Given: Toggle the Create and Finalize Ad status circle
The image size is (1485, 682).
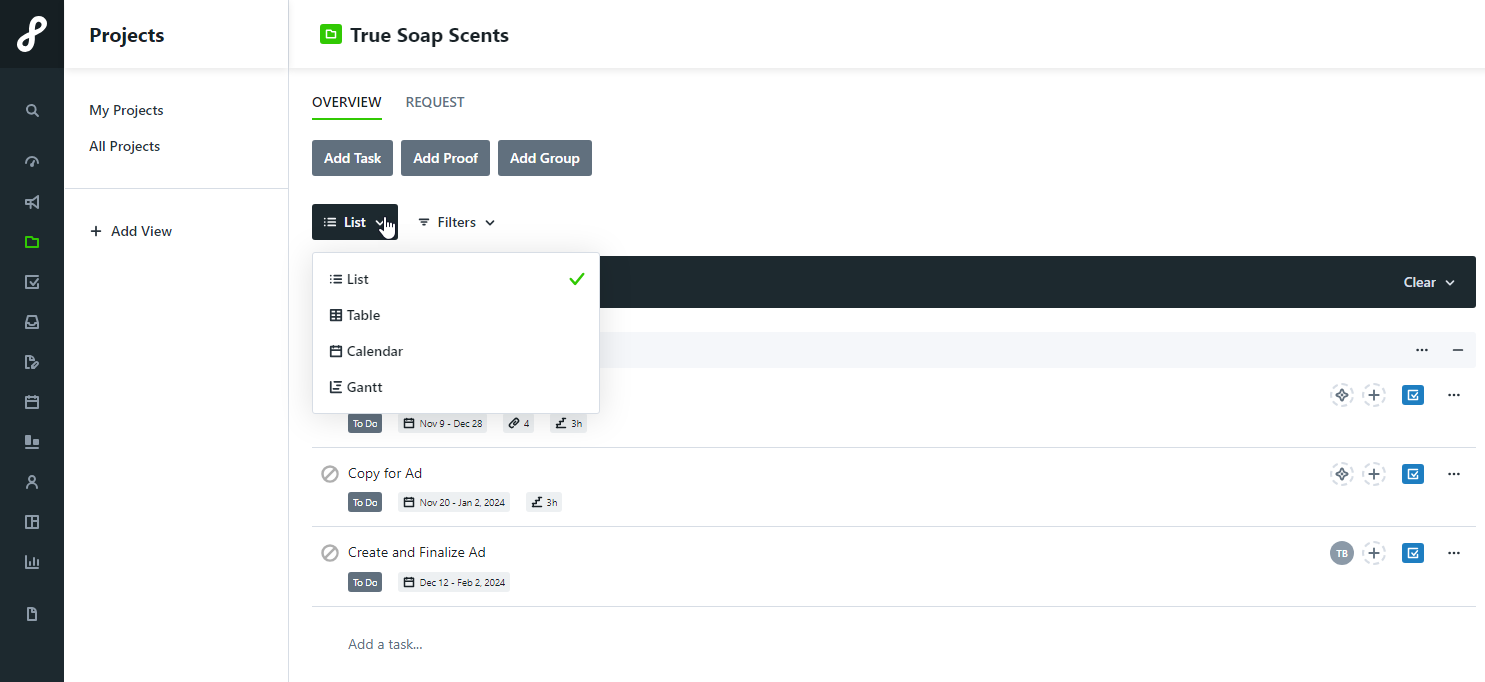Looking at the screenshot, I should (330, 553).
